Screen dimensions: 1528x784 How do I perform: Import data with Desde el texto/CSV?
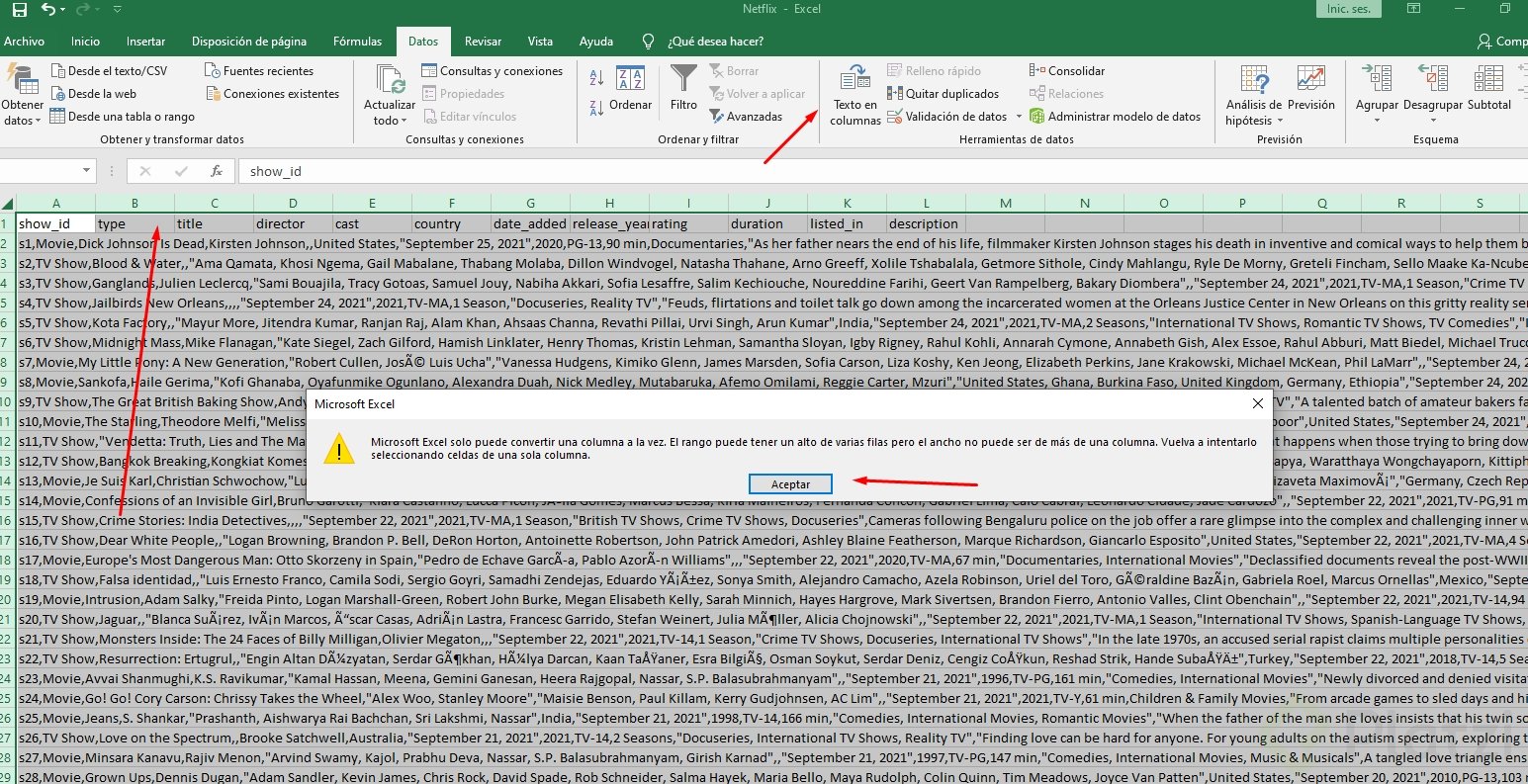pos(108,71)
